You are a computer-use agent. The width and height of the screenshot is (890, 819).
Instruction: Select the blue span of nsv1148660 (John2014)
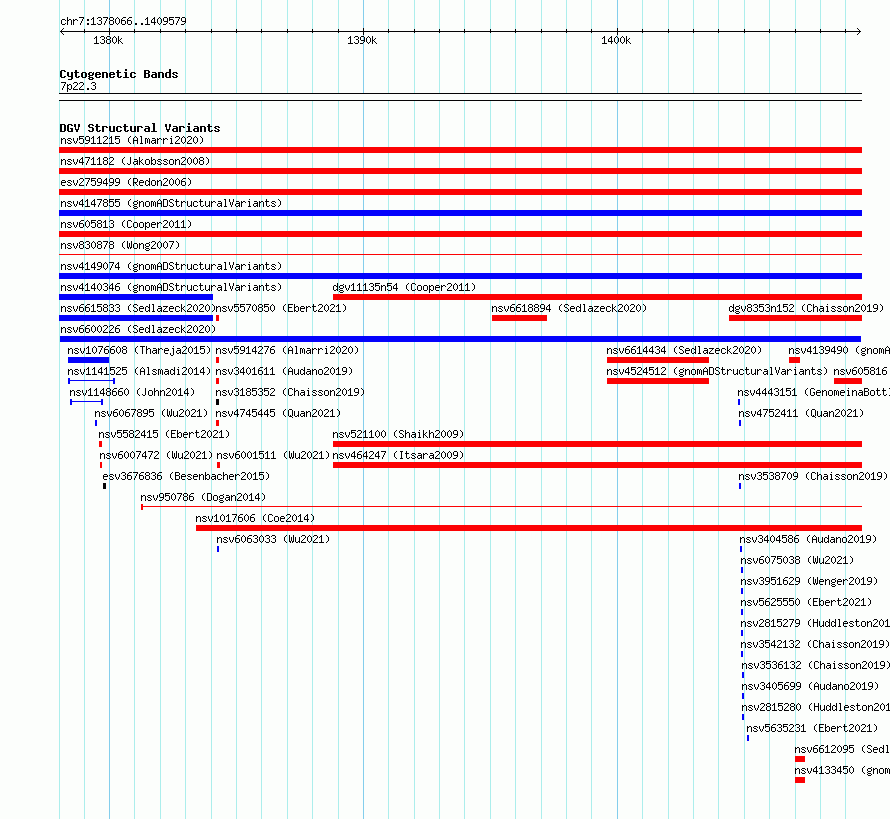86,402
